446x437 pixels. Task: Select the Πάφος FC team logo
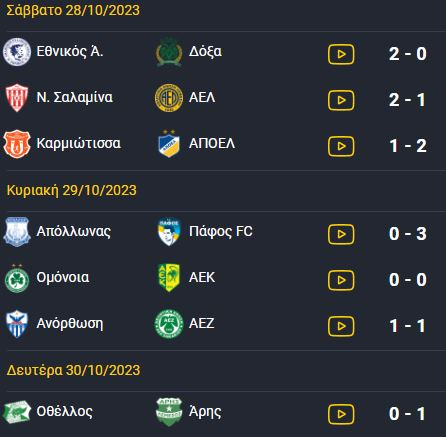tap(169, 231)
